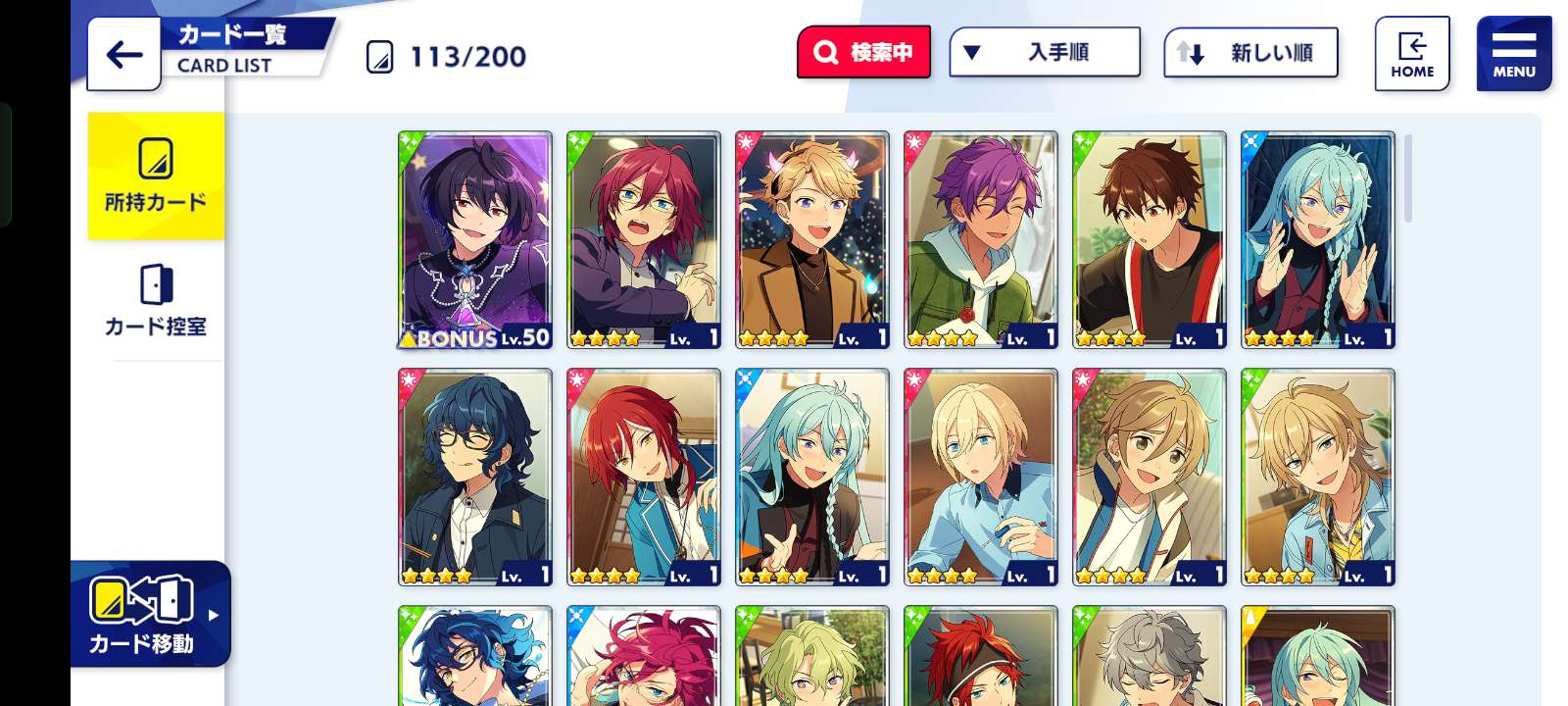Screen dimensions: 1568x706
Task: Expand the 入手順 sort dropdown
Action: (1045, 52)
